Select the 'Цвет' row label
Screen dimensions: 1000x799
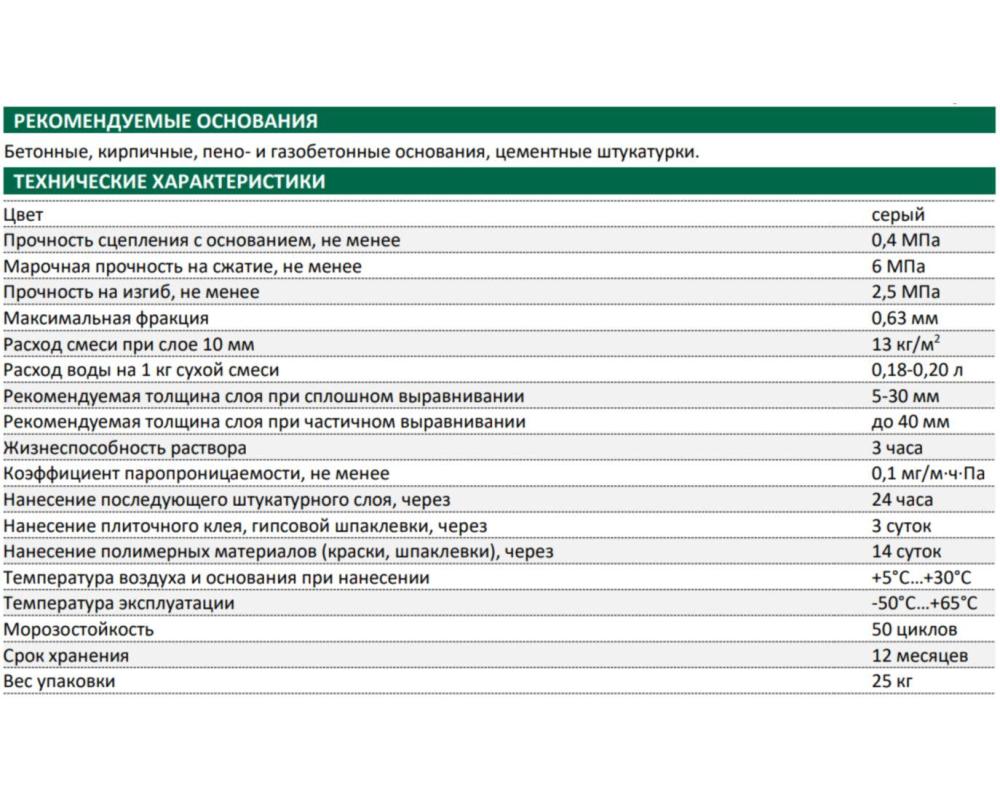[x=24, y=215]
